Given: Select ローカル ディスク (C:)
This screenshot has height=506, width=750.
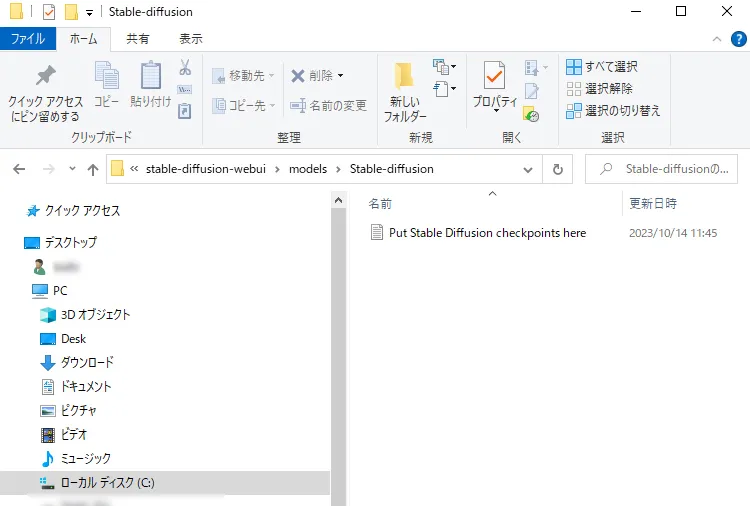Looking at the screenshot, I should coord(165,483).
